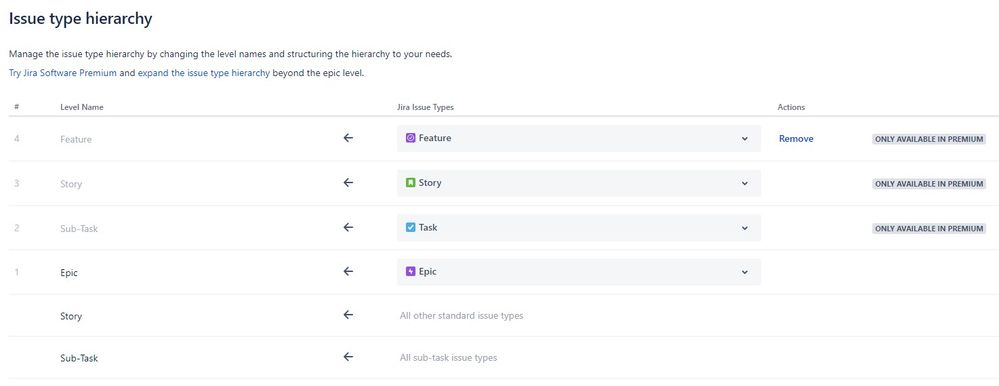
Task: Click the left arrow in the Feature row
Action: pyautogui.click(x=348, y=138)
